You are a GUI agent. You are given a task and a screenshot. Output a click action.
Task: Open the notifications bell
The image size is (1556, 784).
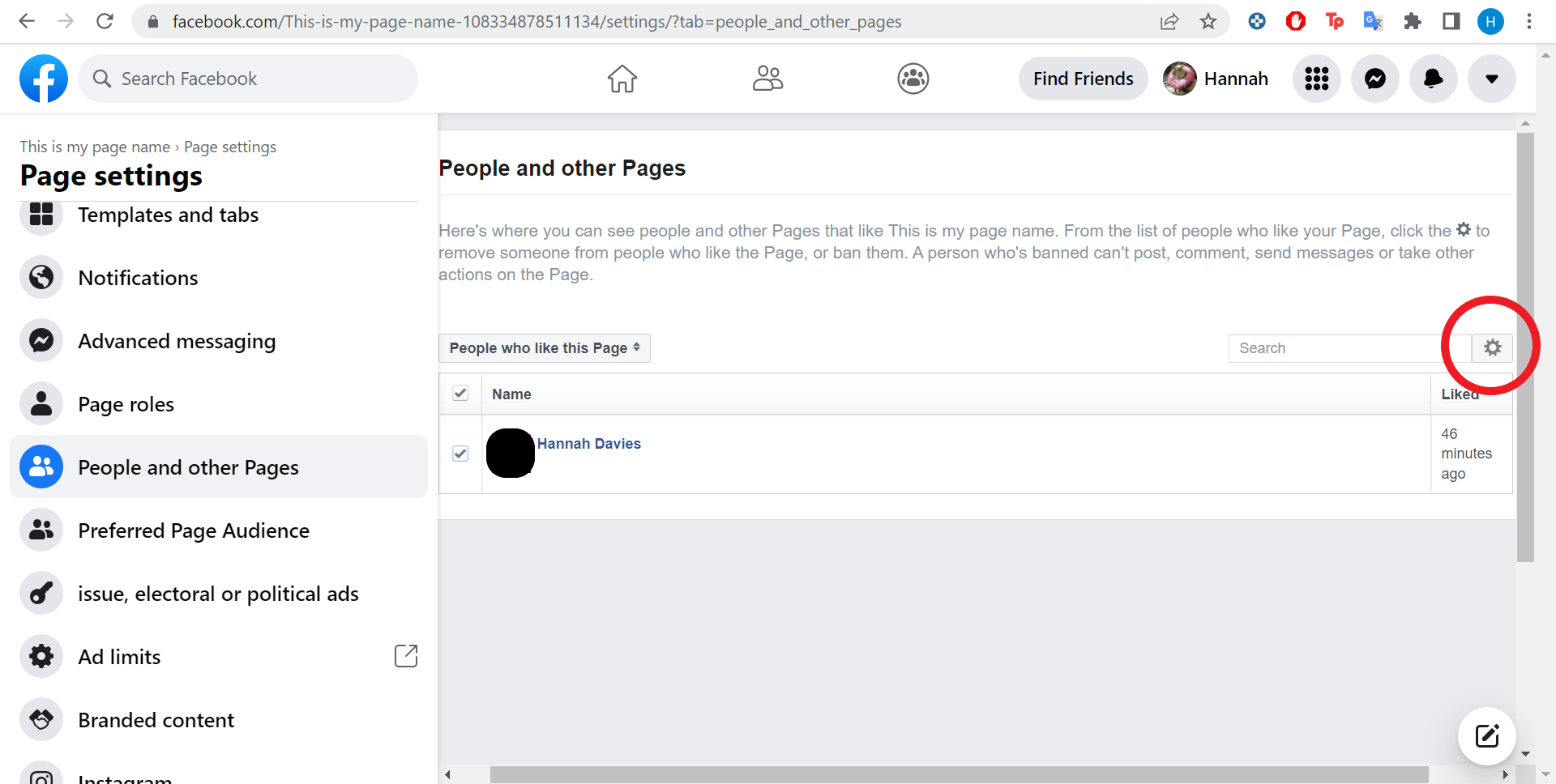[1434, 79]
